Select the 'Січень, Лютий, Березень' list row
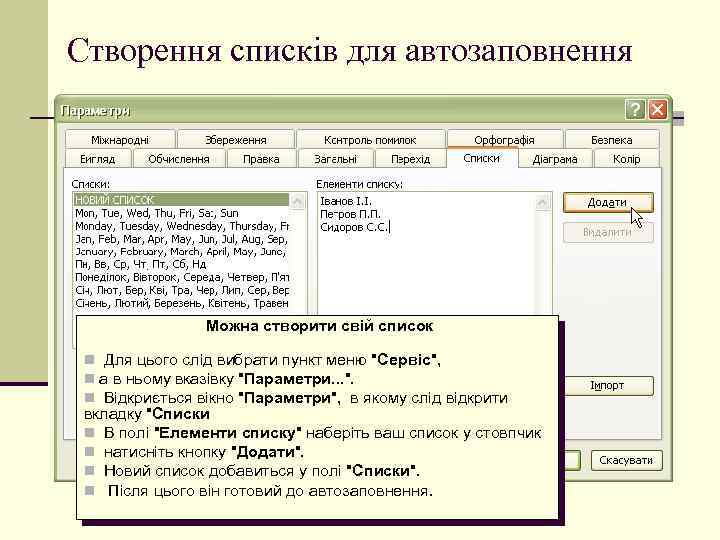Image resolution: width=720 pixels, height=540 pixels. [181, 303]
